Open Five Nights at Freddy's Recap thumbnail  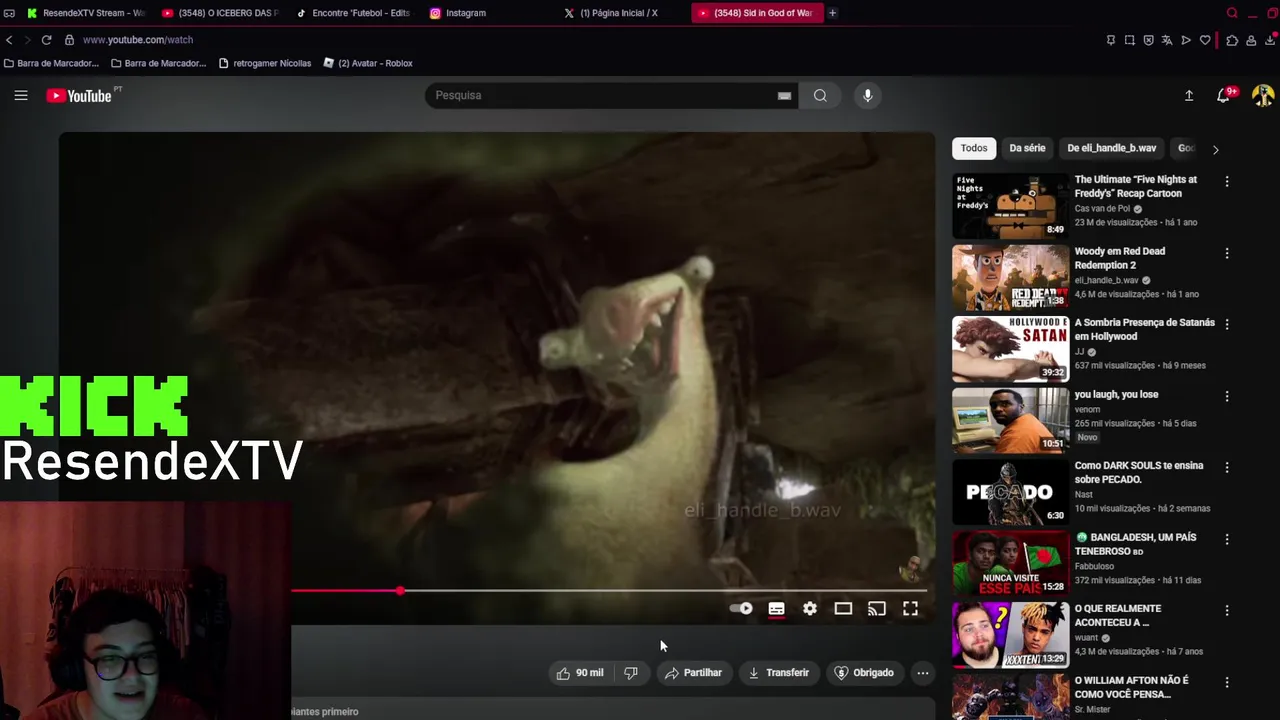click(1010, 206)
